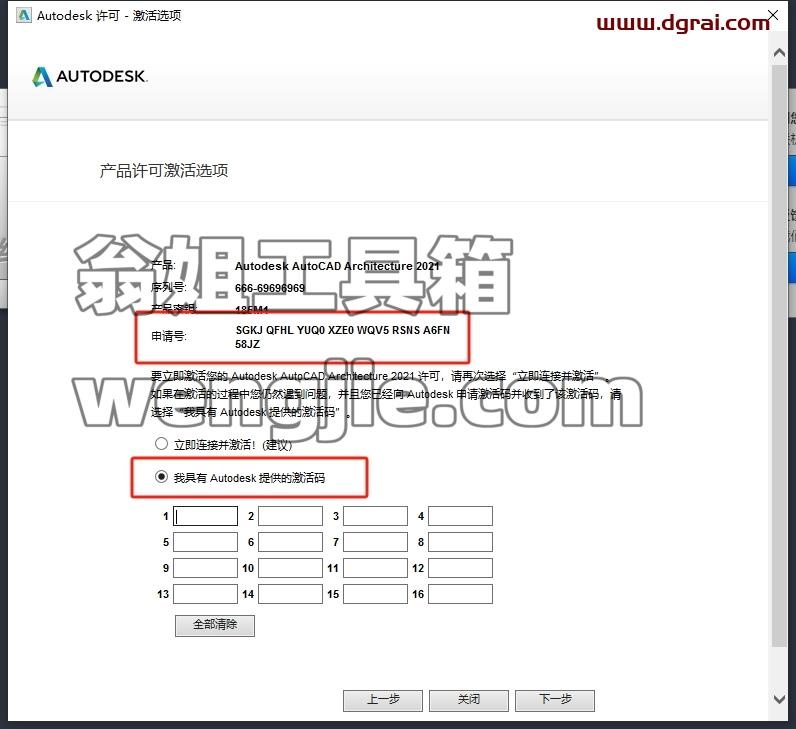Click the Autodesk title bar app icon

click(24, 15)
